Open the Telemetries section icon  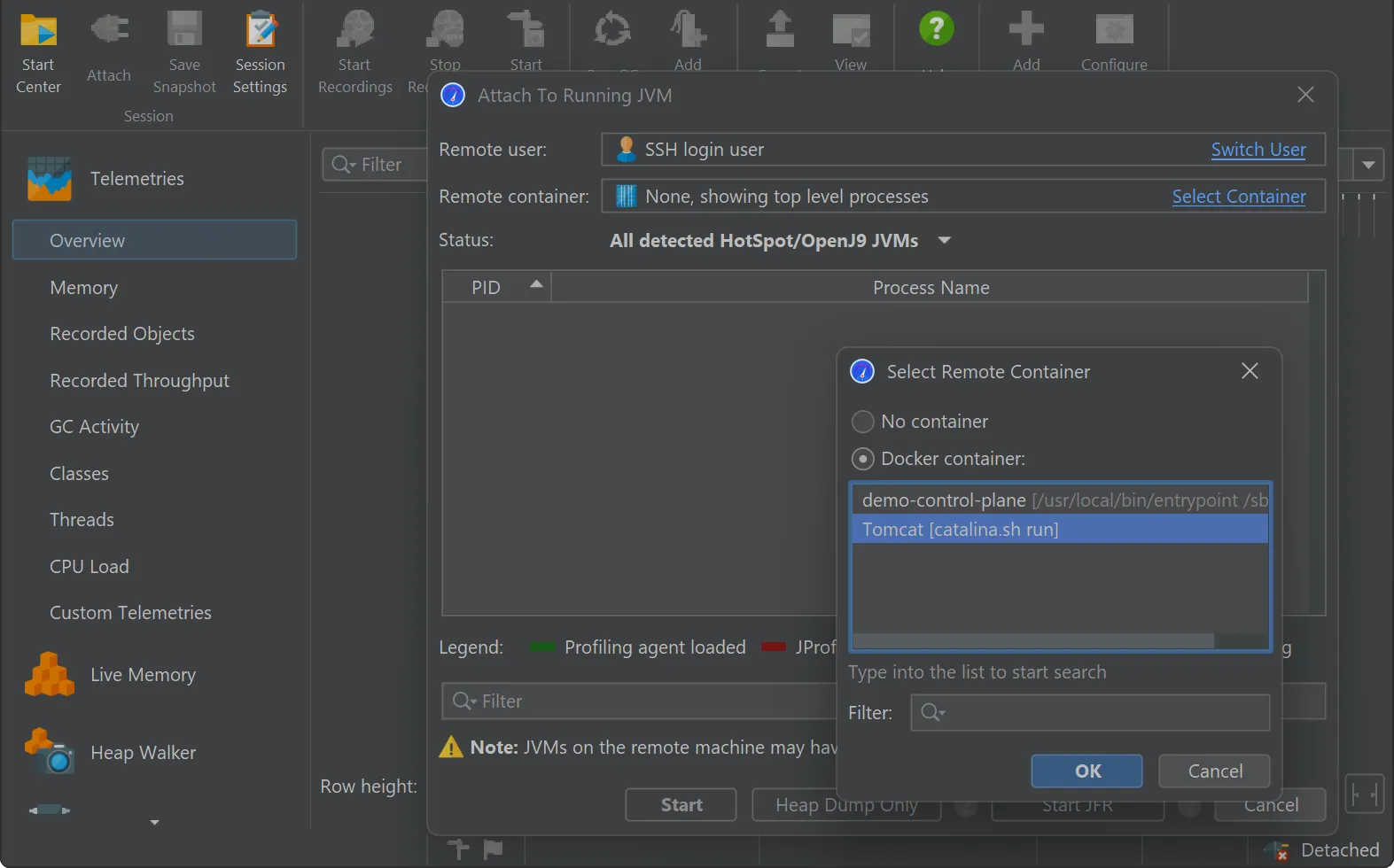[50, 178]
